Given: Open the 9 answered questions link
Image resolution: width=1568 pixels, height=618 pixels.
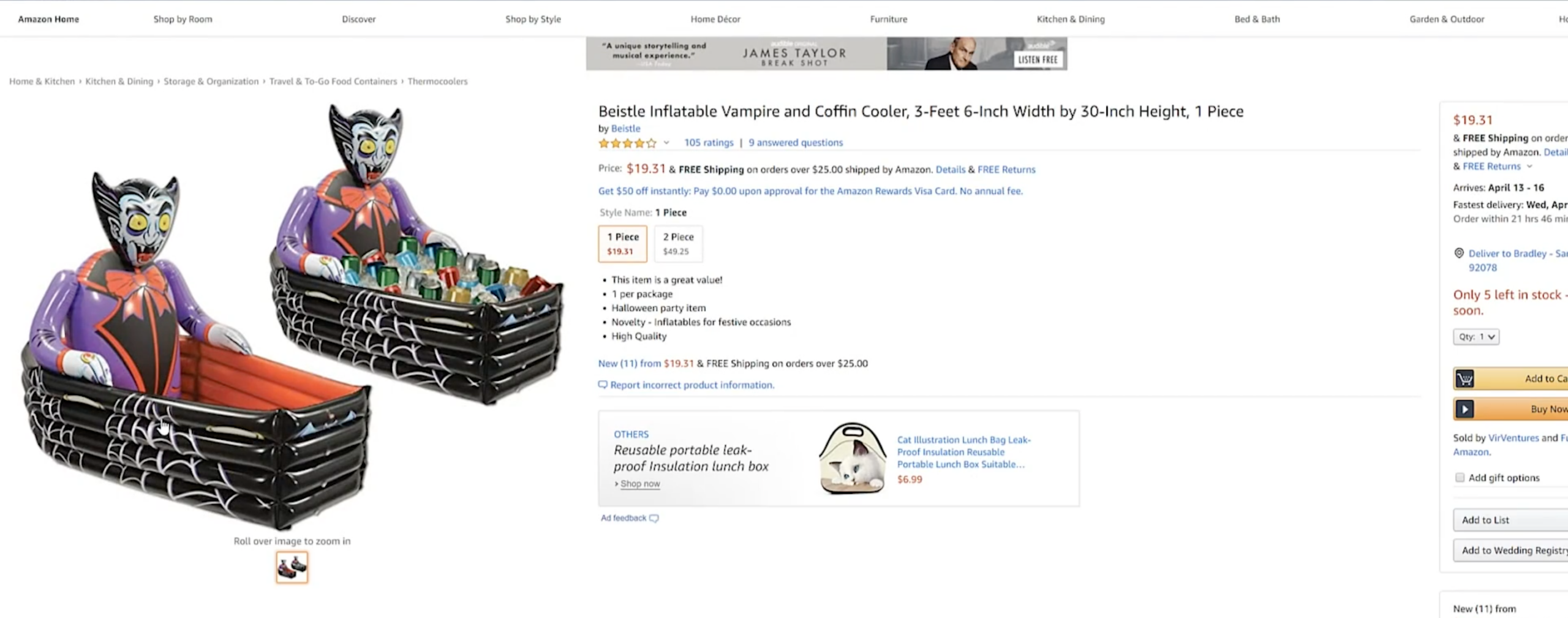Looking at the screenshot, I should (795, 143).
